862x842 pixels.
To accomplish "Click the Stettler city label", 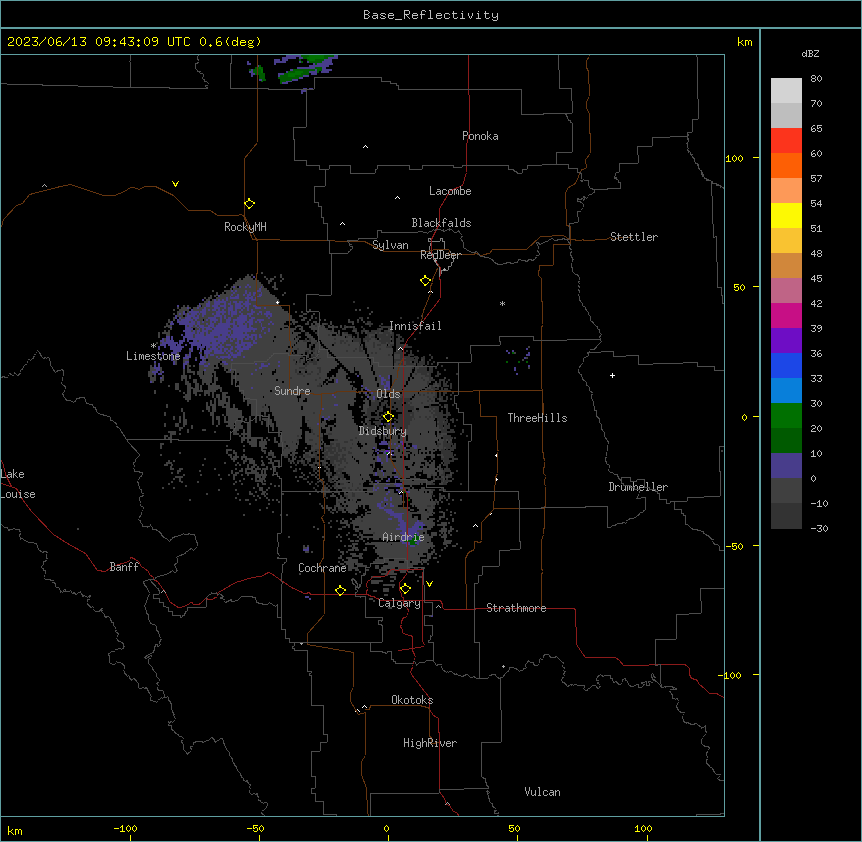I will tap(633, 237).
